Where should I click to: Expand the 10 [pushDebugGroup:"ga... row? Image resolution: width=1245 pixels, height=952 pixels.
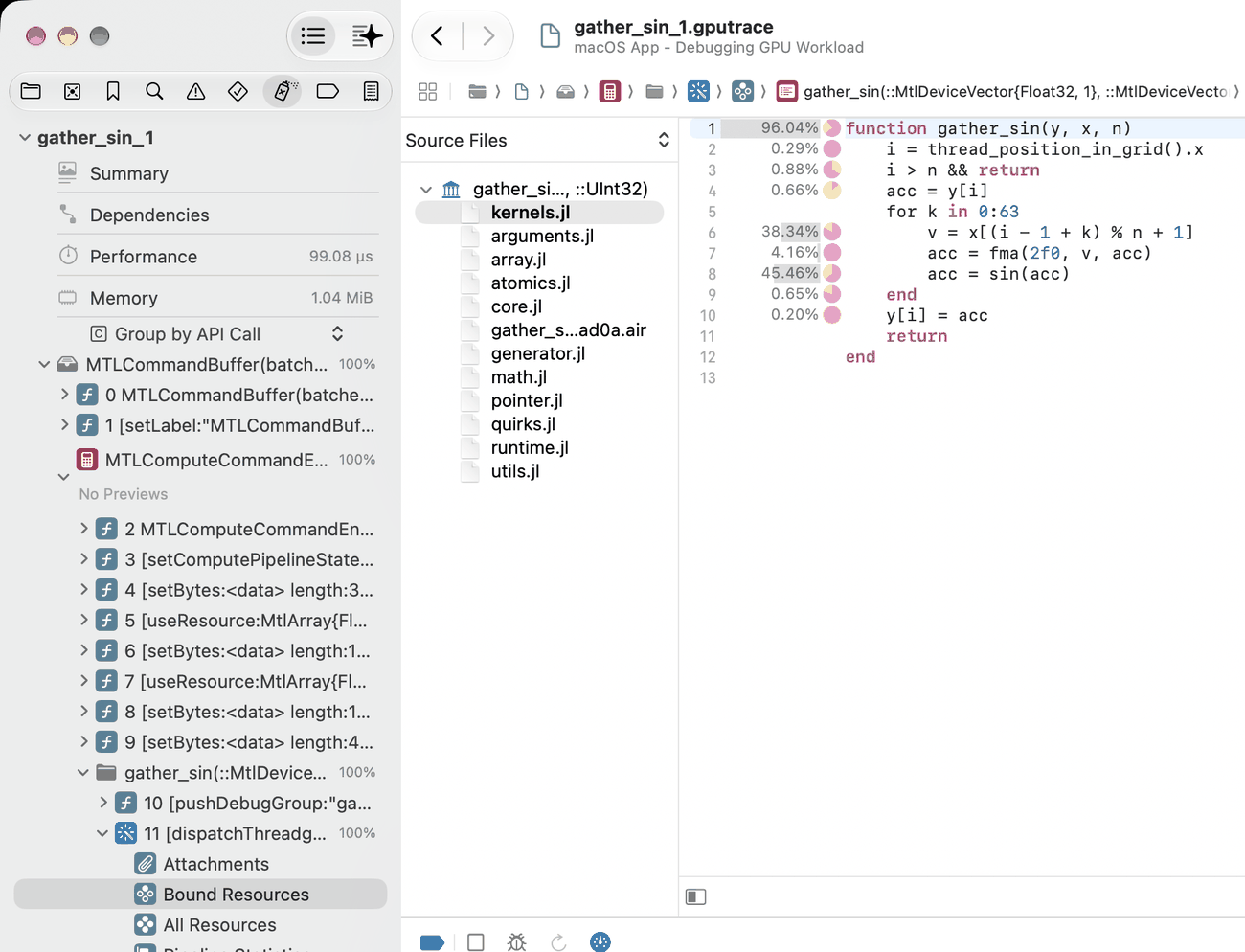[102, 803]
